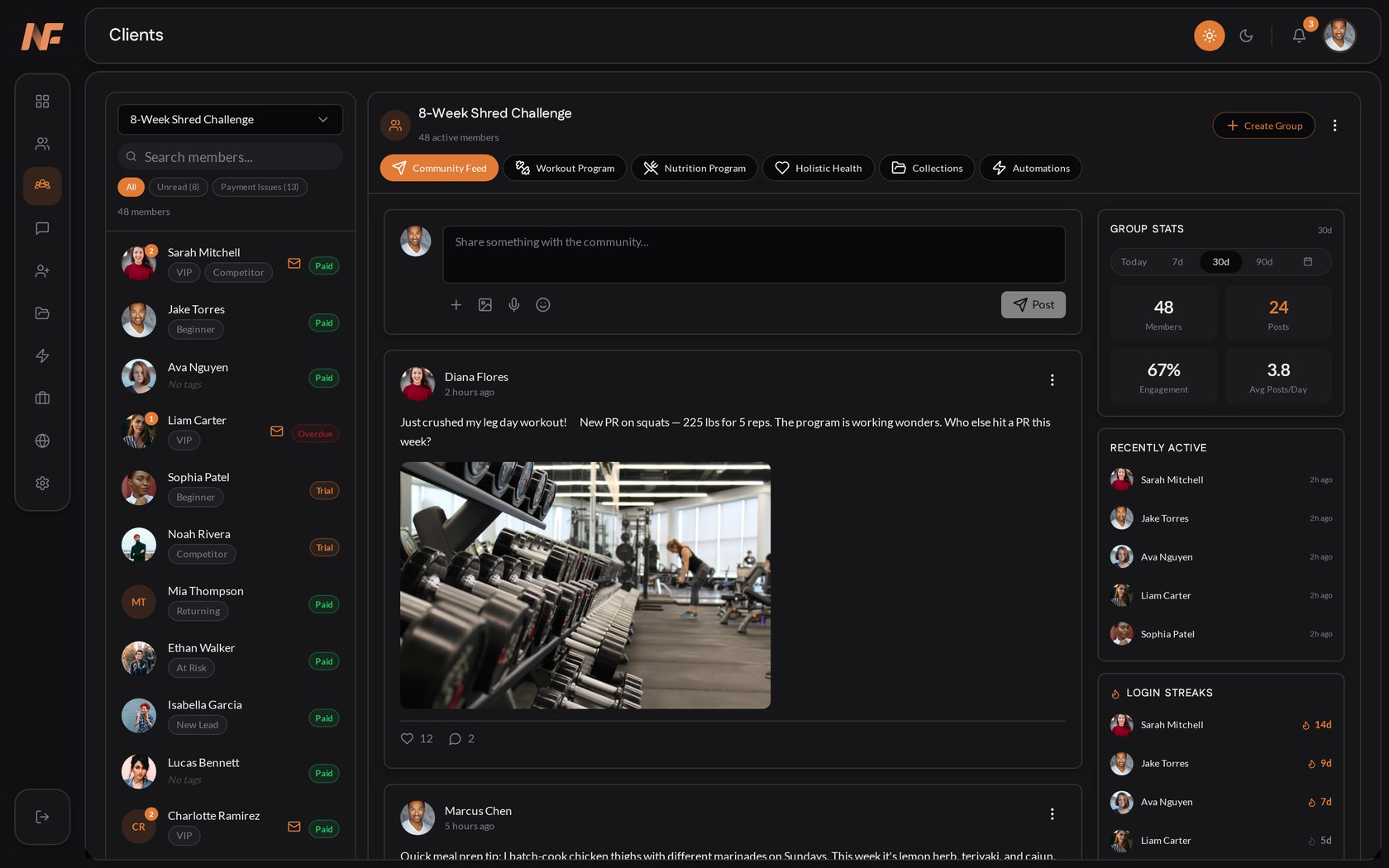Open the messages chat icon in sidebar
The width and height of the screenshot is (1389, 868).
[x=42, y=228]
